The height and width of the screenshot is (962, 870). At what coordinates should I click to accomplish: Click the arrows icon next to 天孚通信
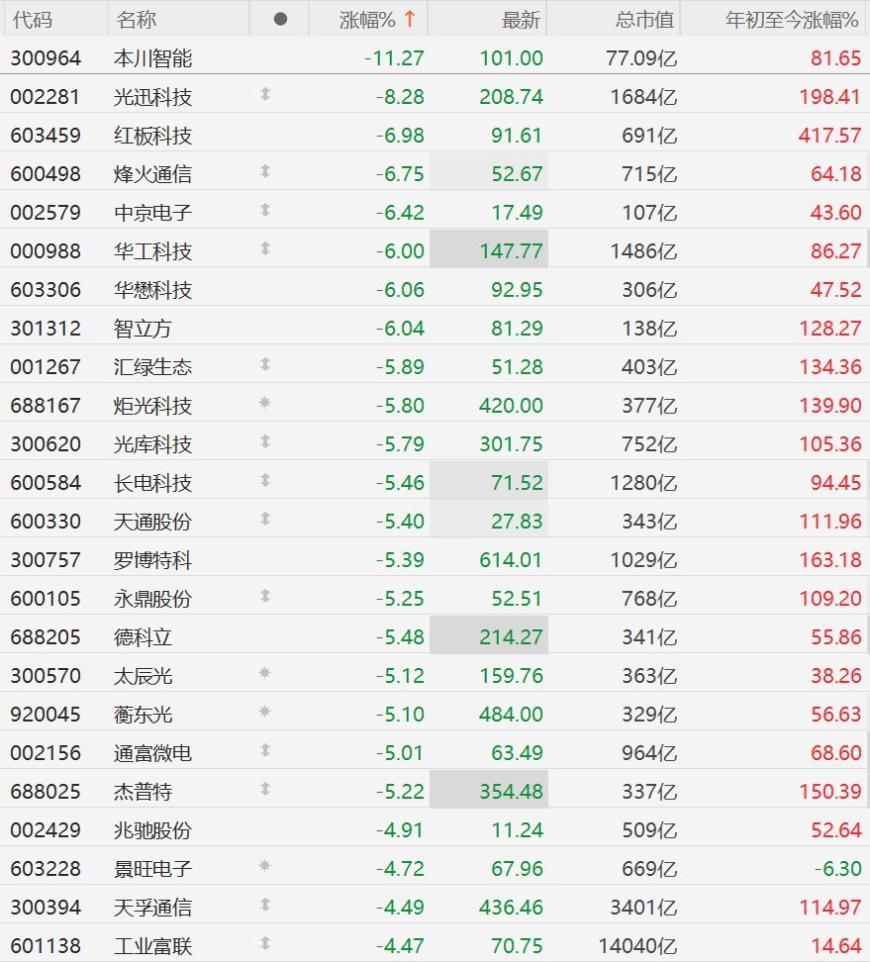[x=265, y=905]
